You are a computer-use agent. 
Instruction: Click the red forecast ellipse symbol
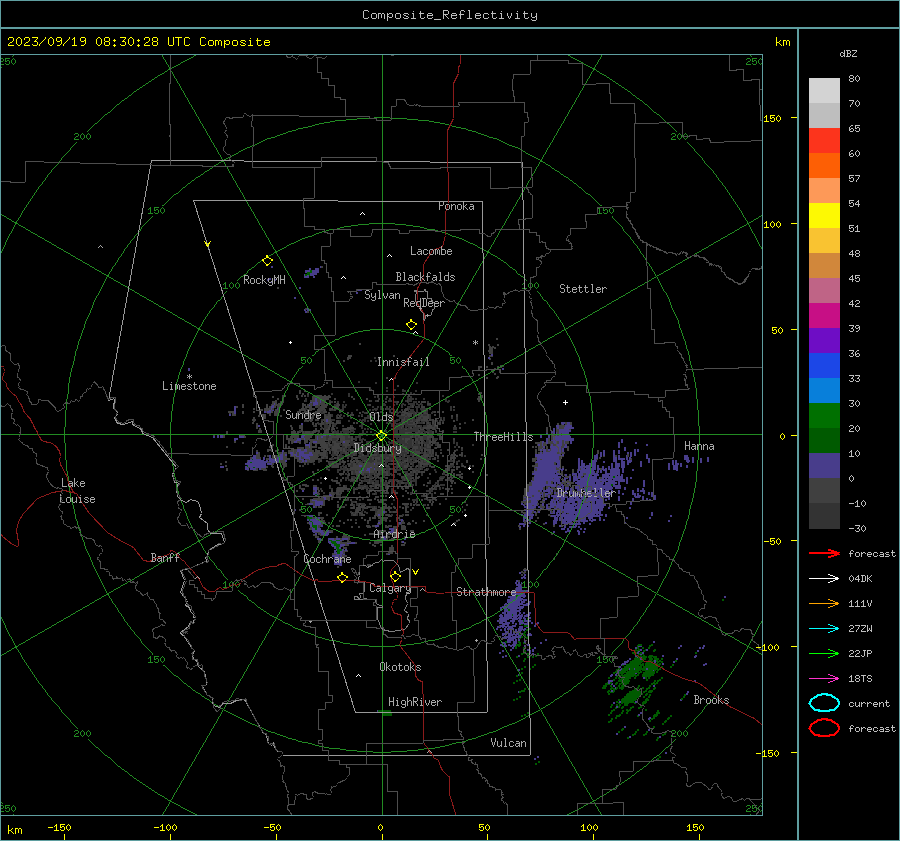tap(824, 728)
